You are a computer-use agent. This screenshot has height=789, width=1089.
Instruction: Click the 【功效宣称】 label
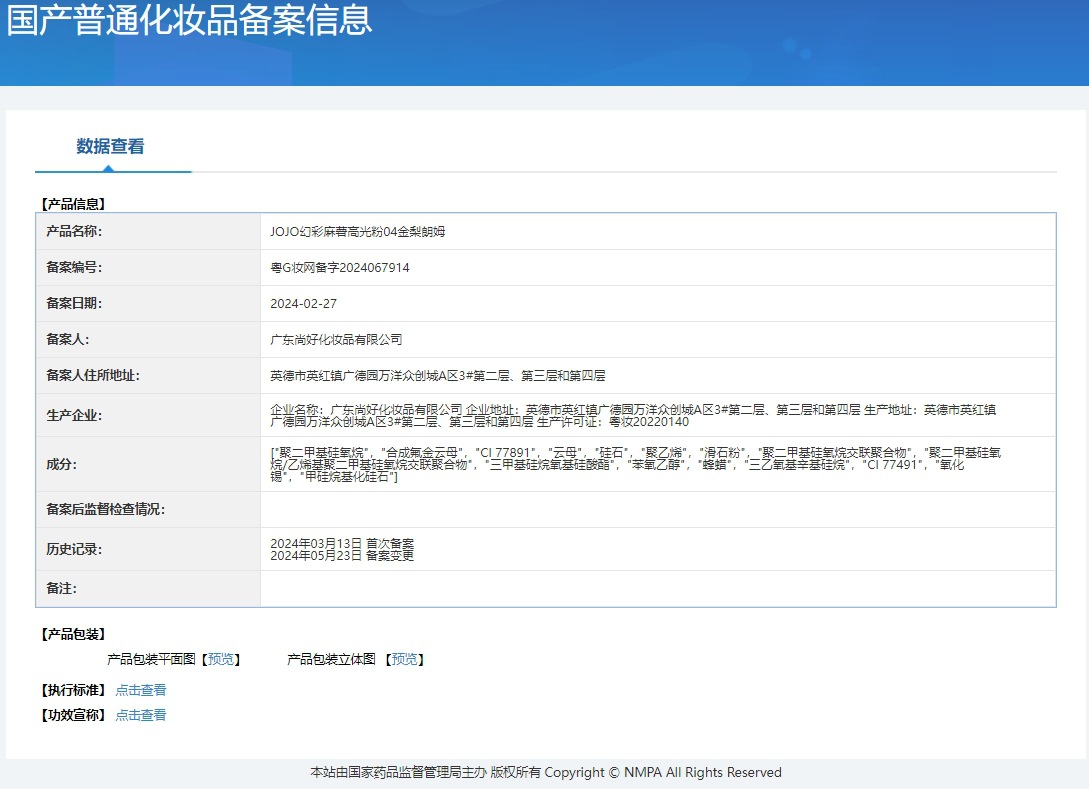click(73, 715)
